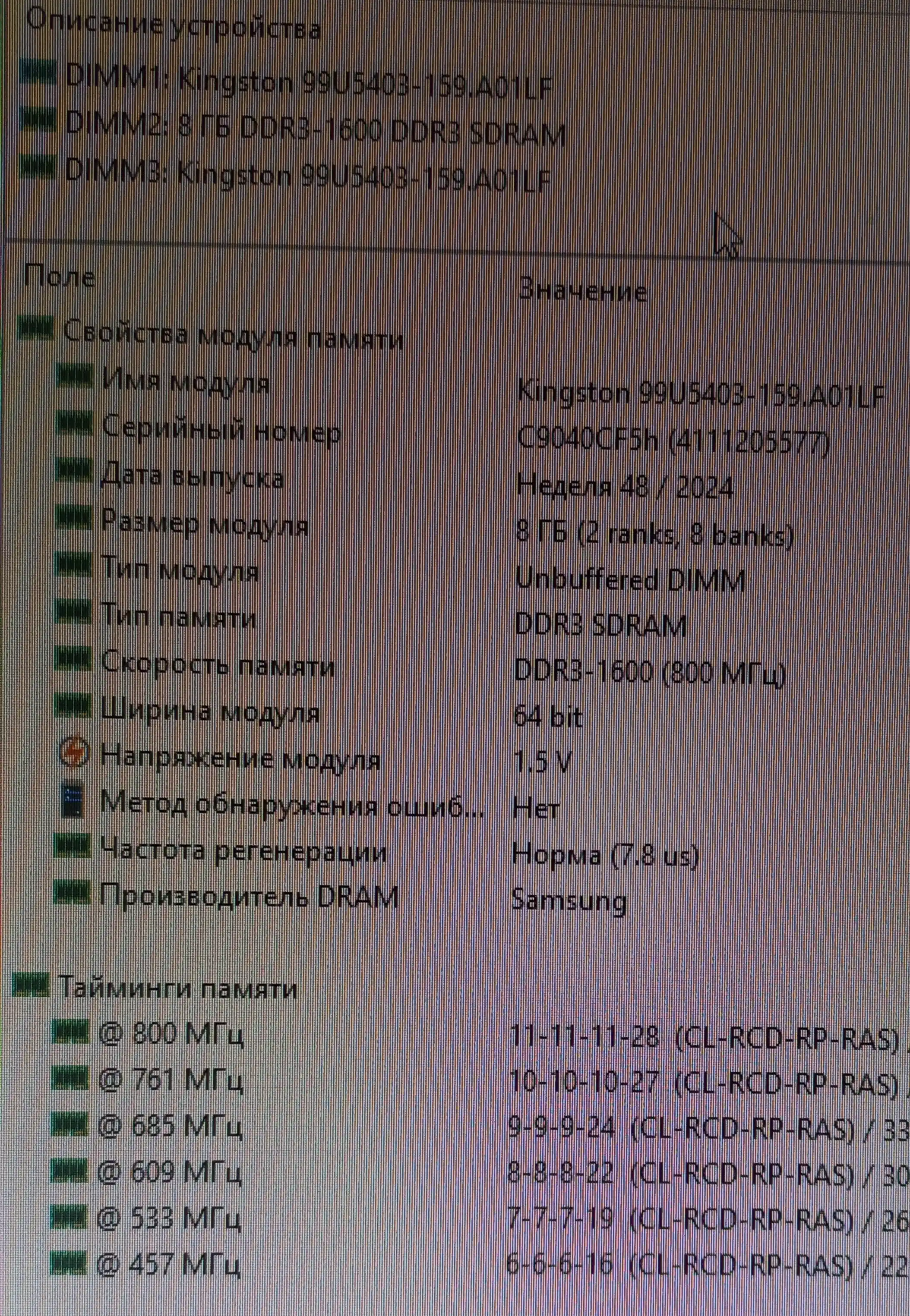Image resolution: width=910 pixels, height=1316 pixels.
Task: Click the DIMM2 memory chip icon
Action: [38, 119]
